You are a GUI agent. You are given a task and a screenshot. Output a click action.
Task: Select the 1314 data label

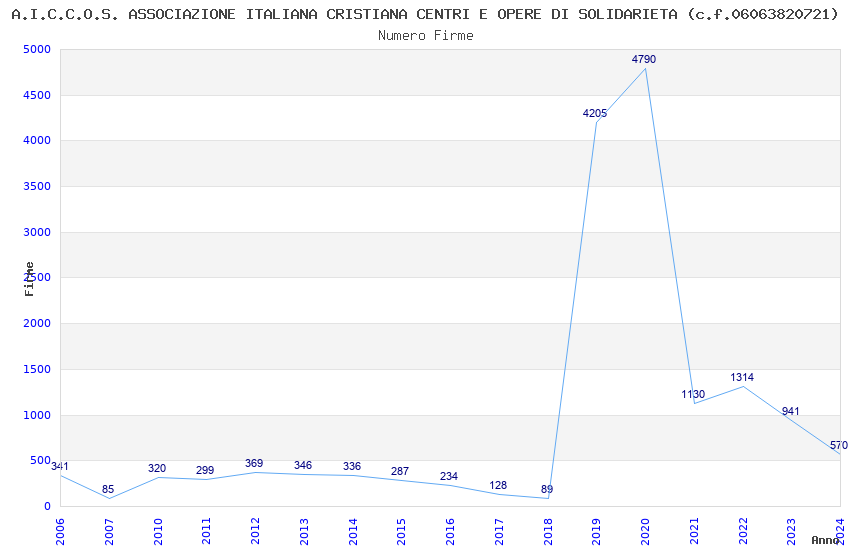click(742, 377)
